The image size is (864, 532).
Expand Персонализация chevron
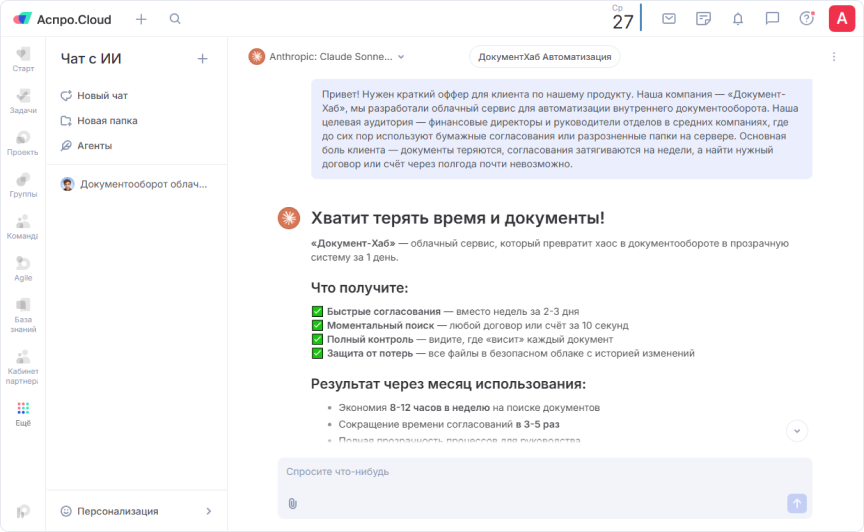click(209, 511)
